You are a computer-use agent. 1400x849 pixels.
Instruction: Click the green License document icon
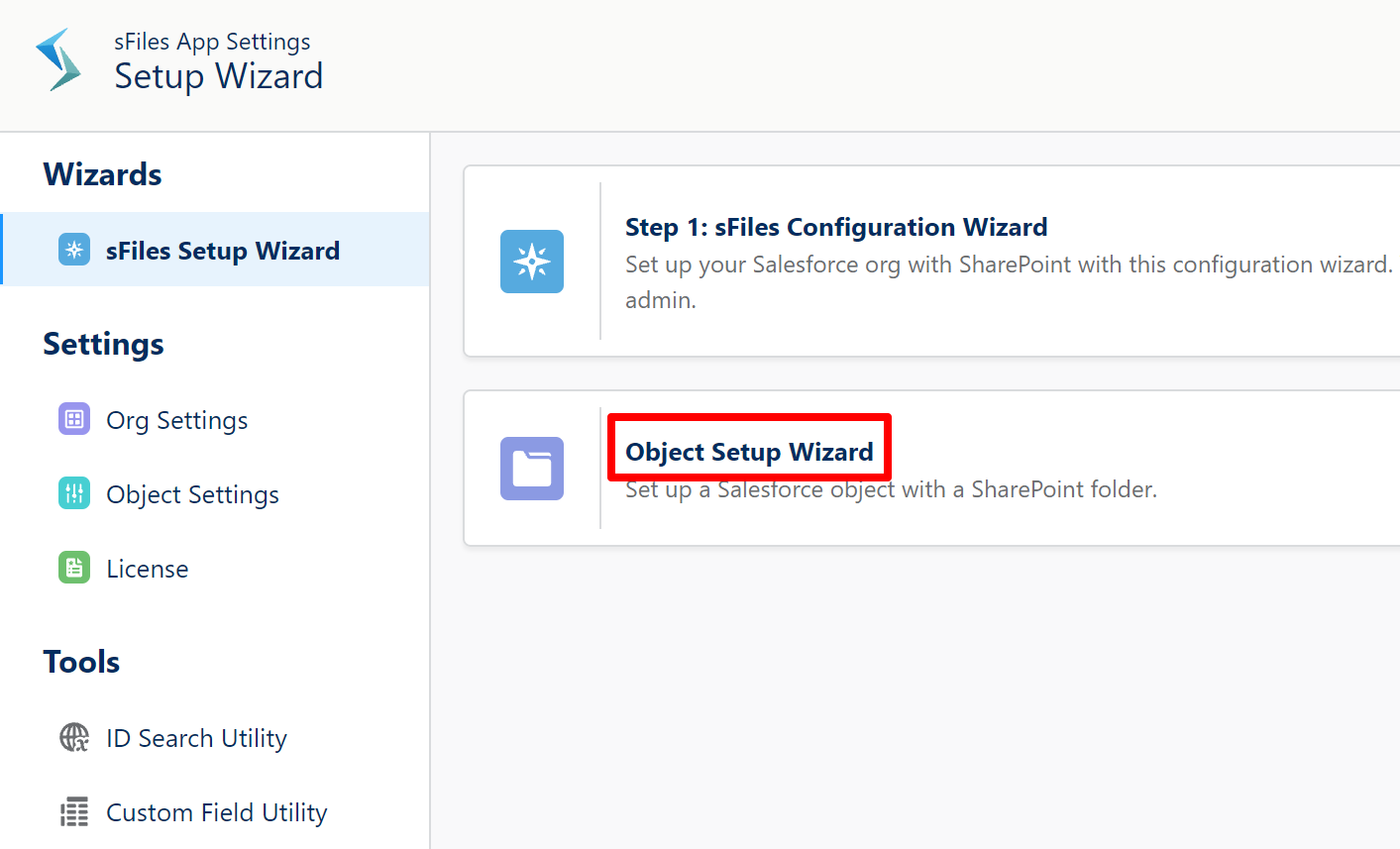[x=74, y=568]
